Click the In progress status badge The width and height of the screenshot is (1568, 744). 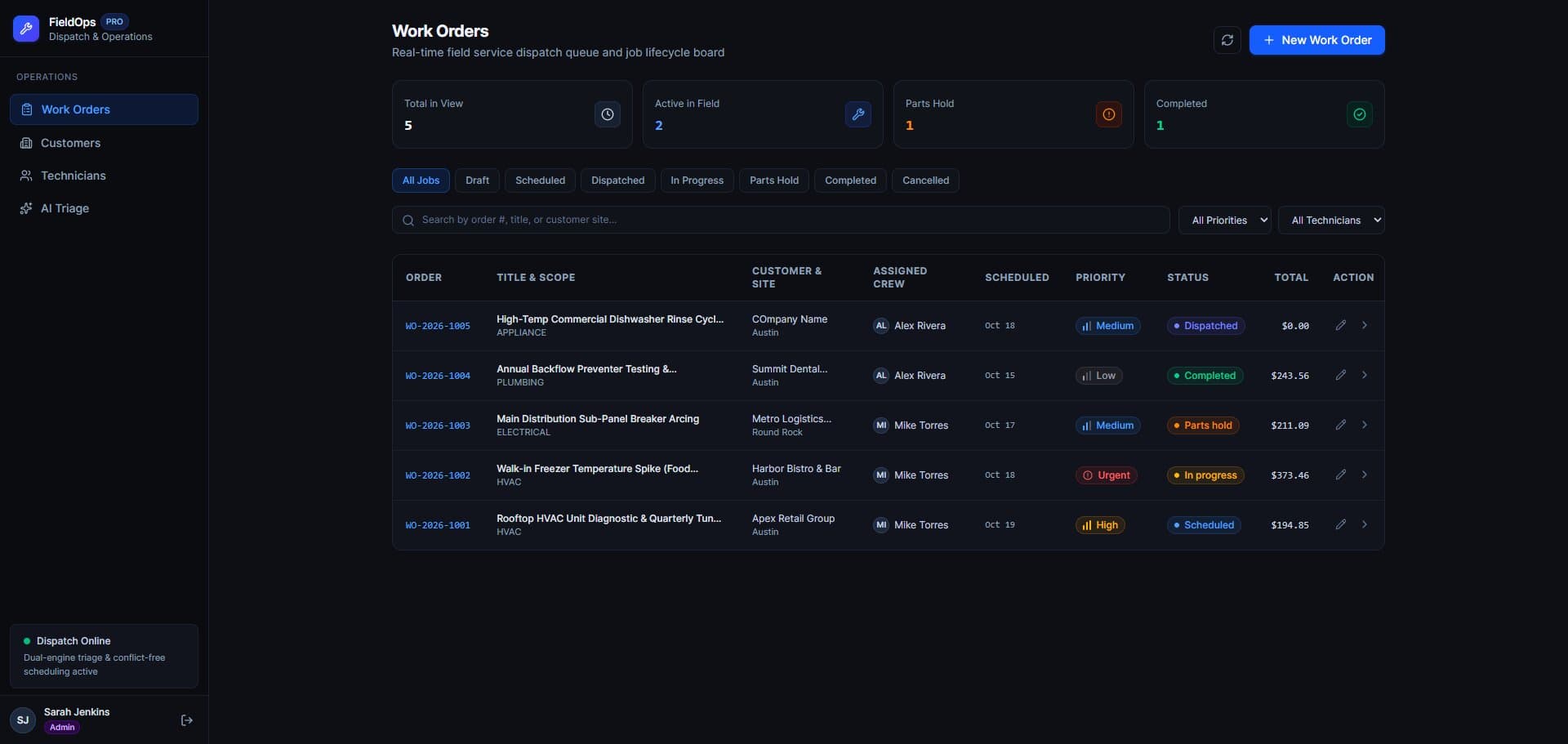[x=1205, y=475]
